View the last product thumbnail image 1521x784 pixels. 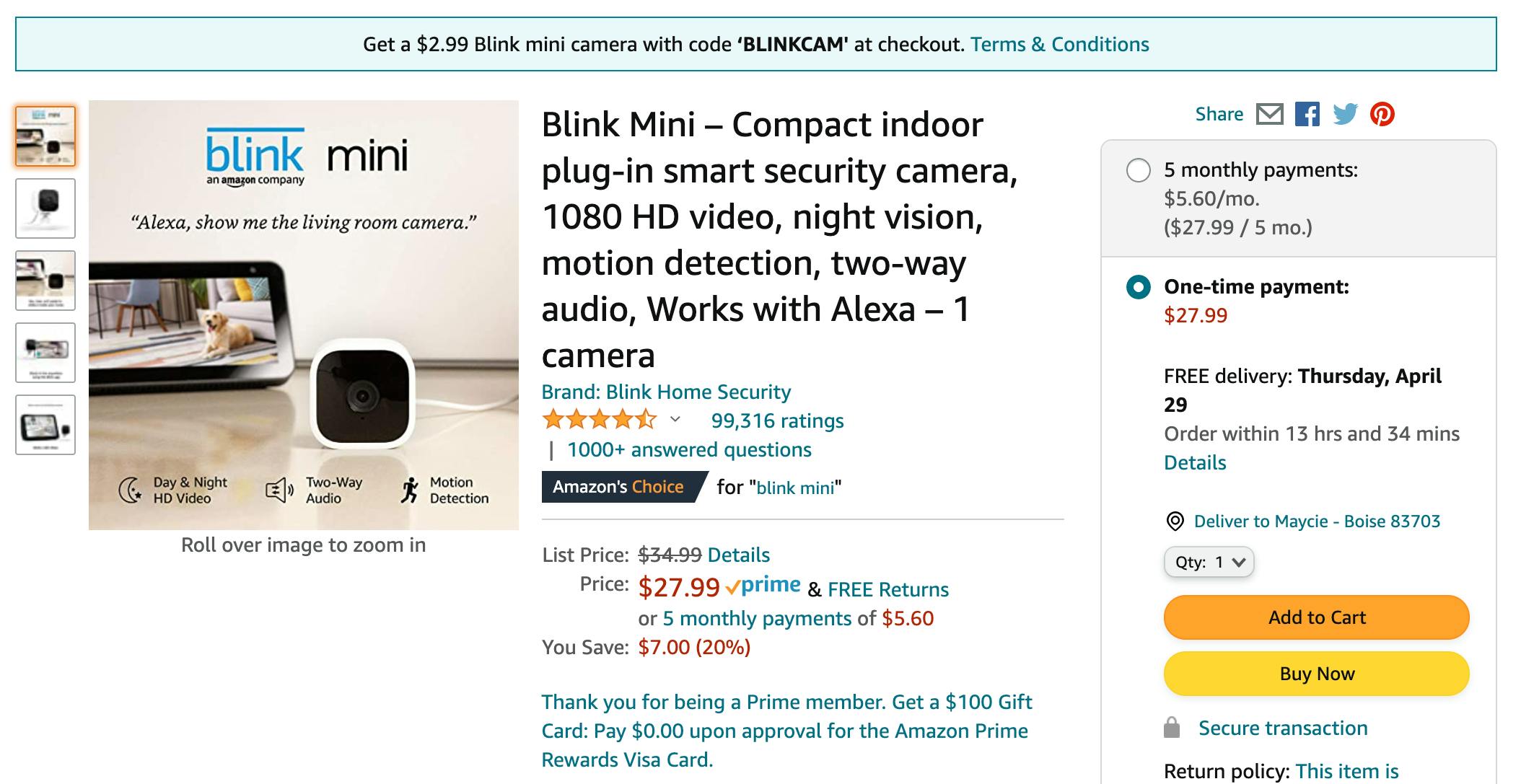[x=45, y=425]
